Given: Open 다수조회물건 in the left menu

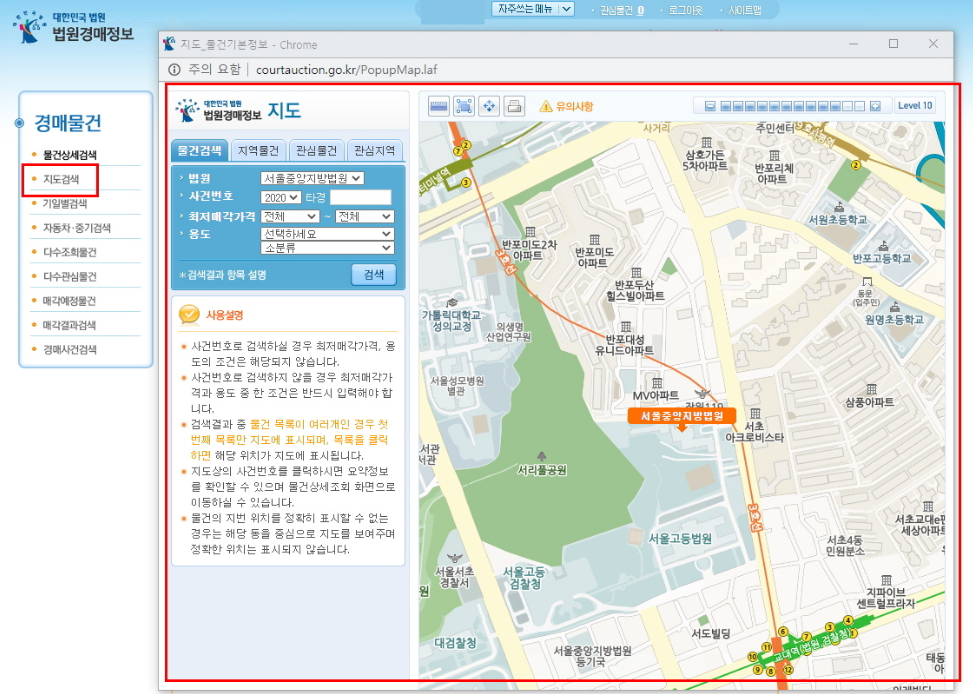Looking at the screenshot, I should (x=70, y=252).
